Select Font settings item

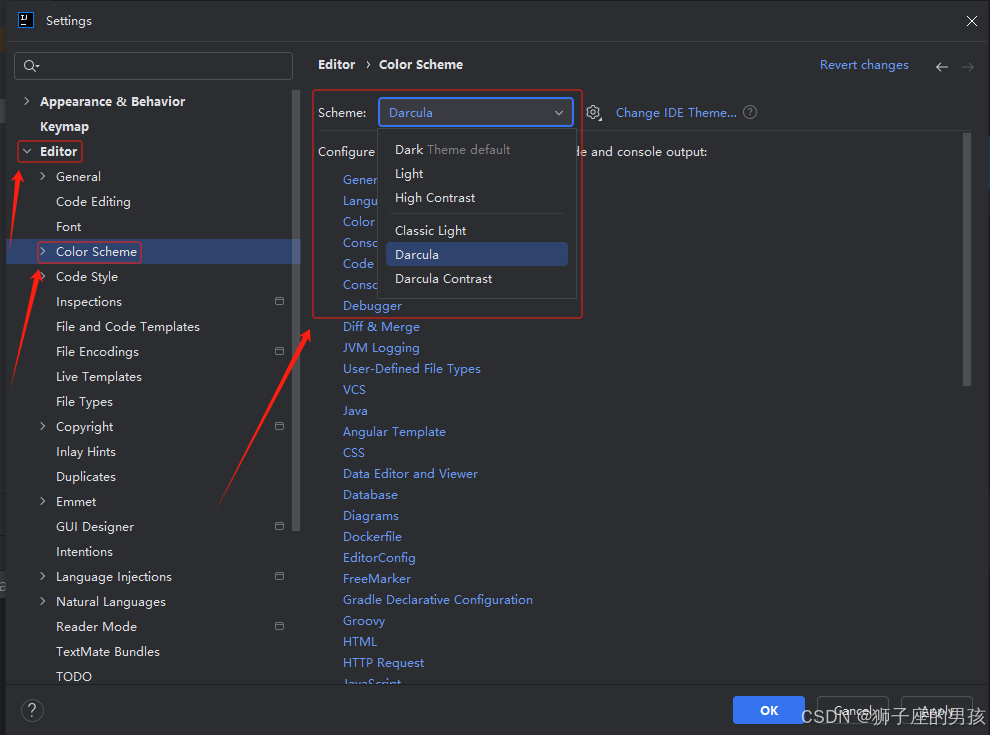tap(68, 227)
